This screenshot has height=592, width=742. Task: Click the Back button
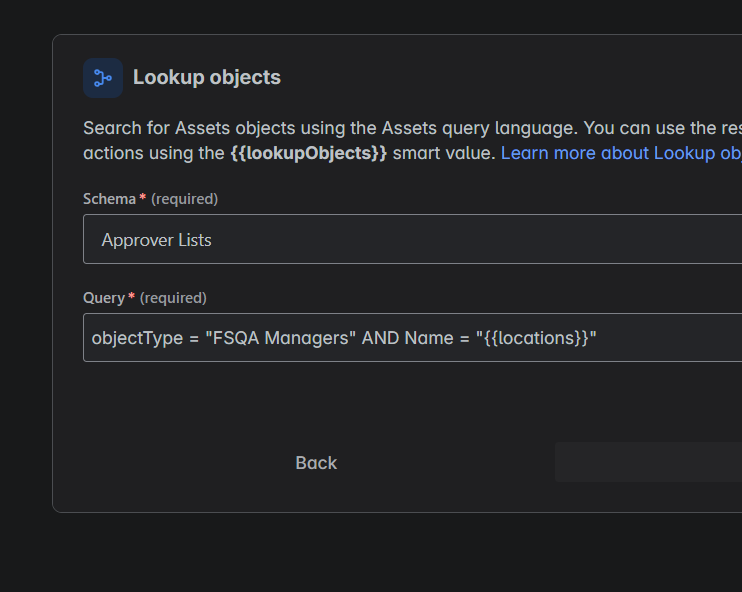[316, 462]
